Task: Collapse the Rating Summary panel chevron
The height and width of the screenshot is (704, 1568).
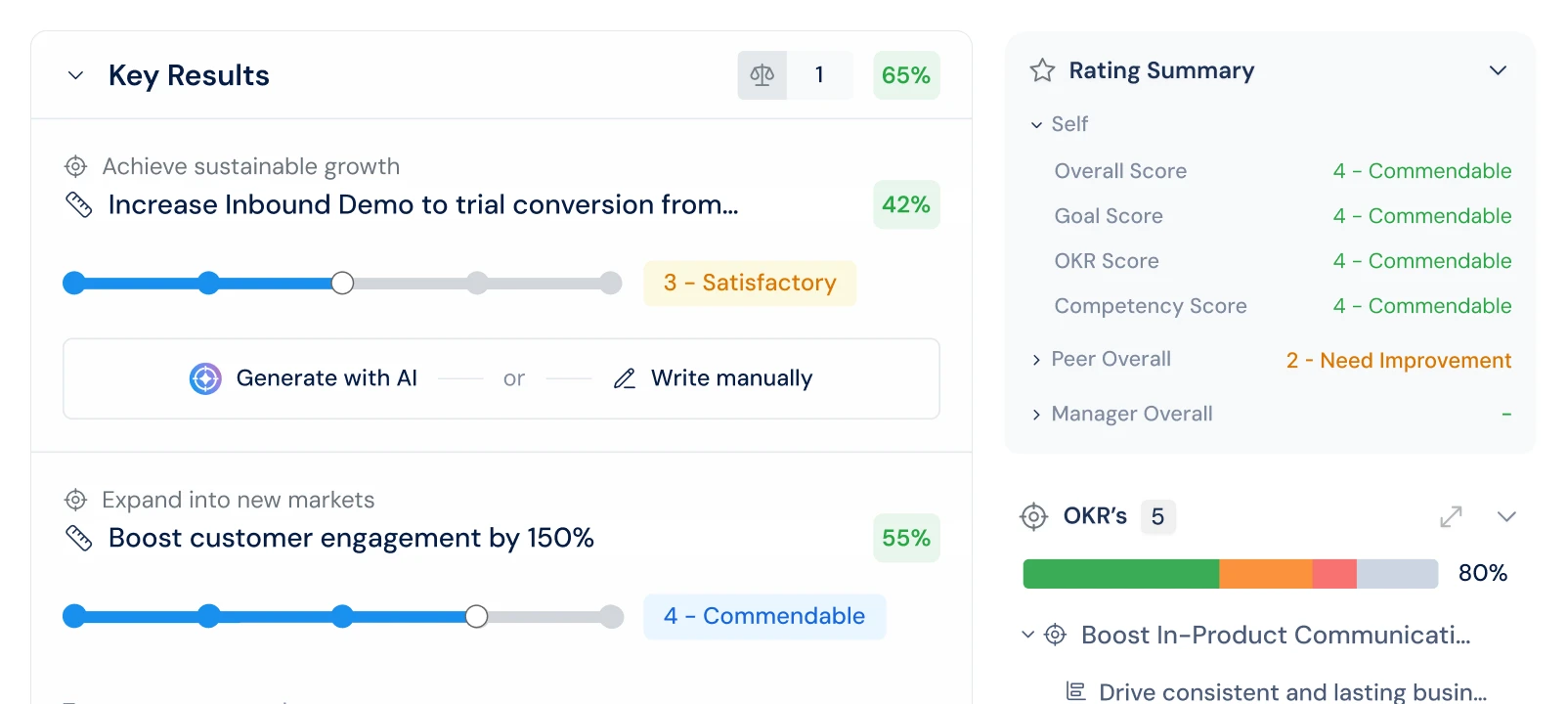Action: pyautogui.click(x=1498, y=70)
